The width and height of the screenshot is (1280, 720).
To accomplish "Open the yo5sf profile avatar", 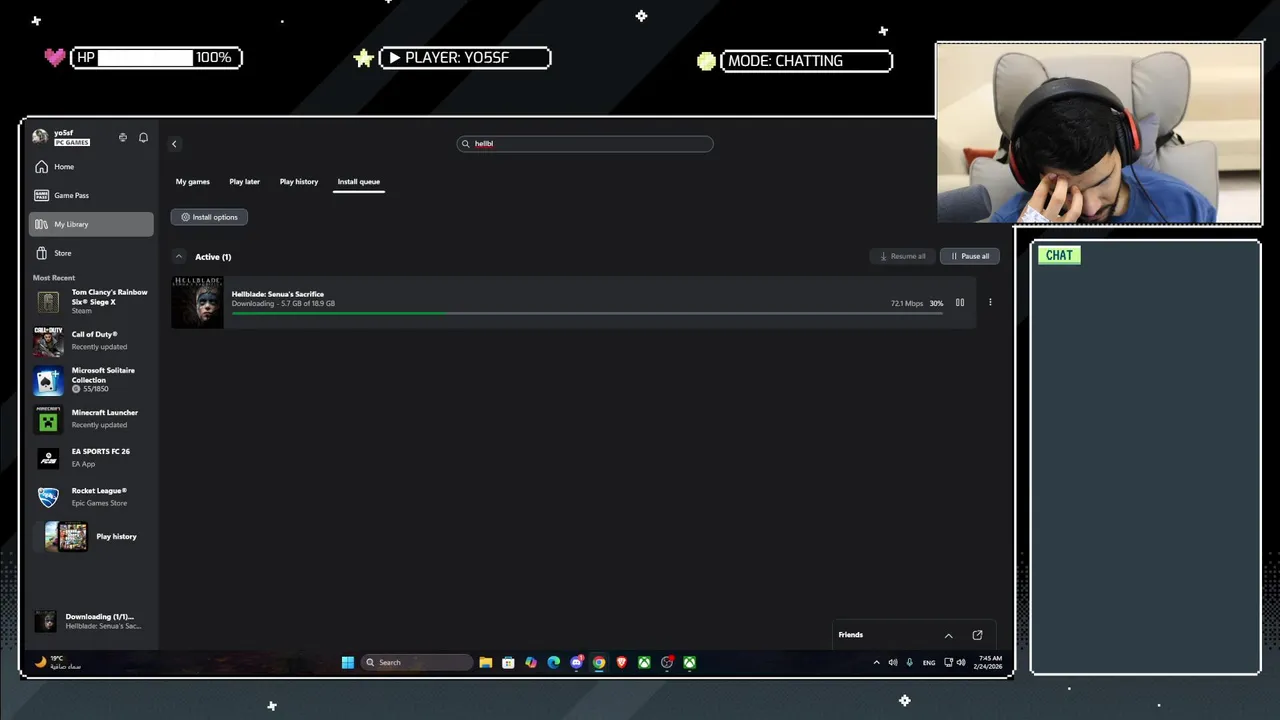I will [40, 137].
